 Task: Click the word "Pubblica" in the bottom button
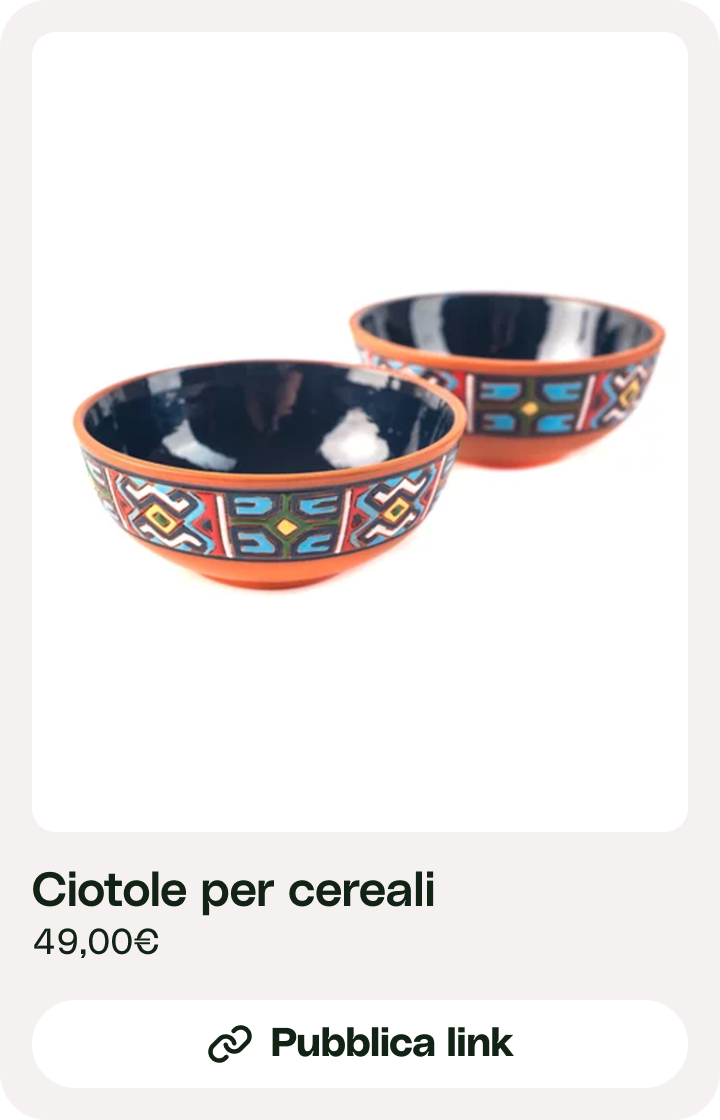click(x=354, y=1043)
